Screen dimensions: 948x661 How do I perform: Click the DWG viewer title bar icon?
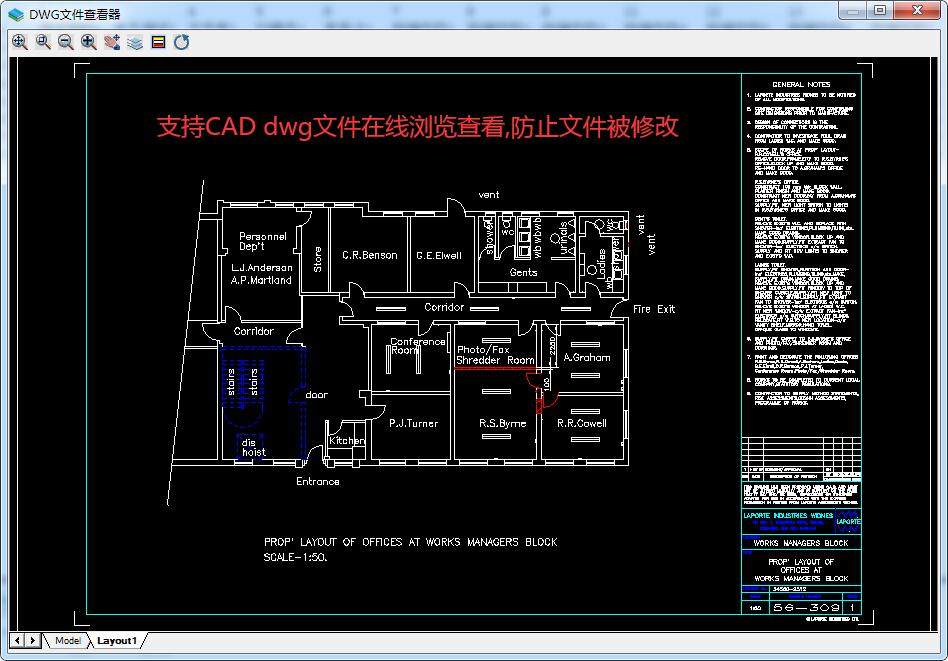point(16,14)
